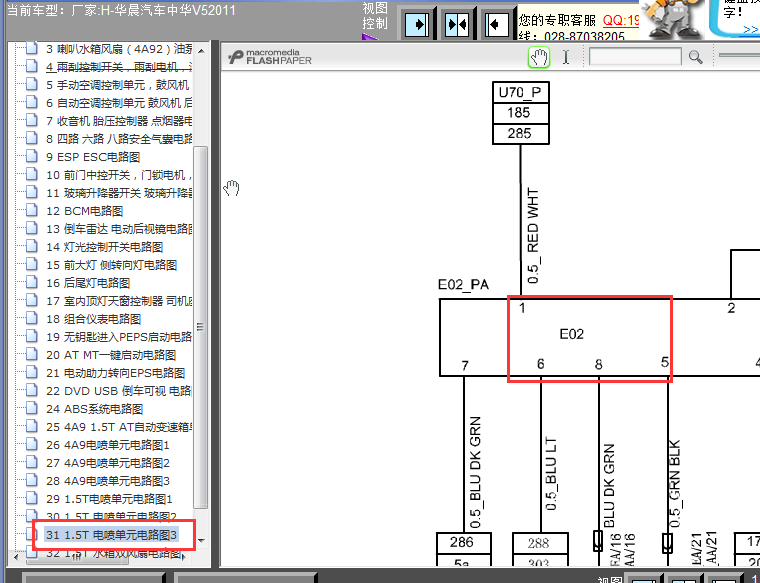
Task: Click the '0.5_ RED WHT' wire label
Action: pyautogui.click(x=533, y=236)
